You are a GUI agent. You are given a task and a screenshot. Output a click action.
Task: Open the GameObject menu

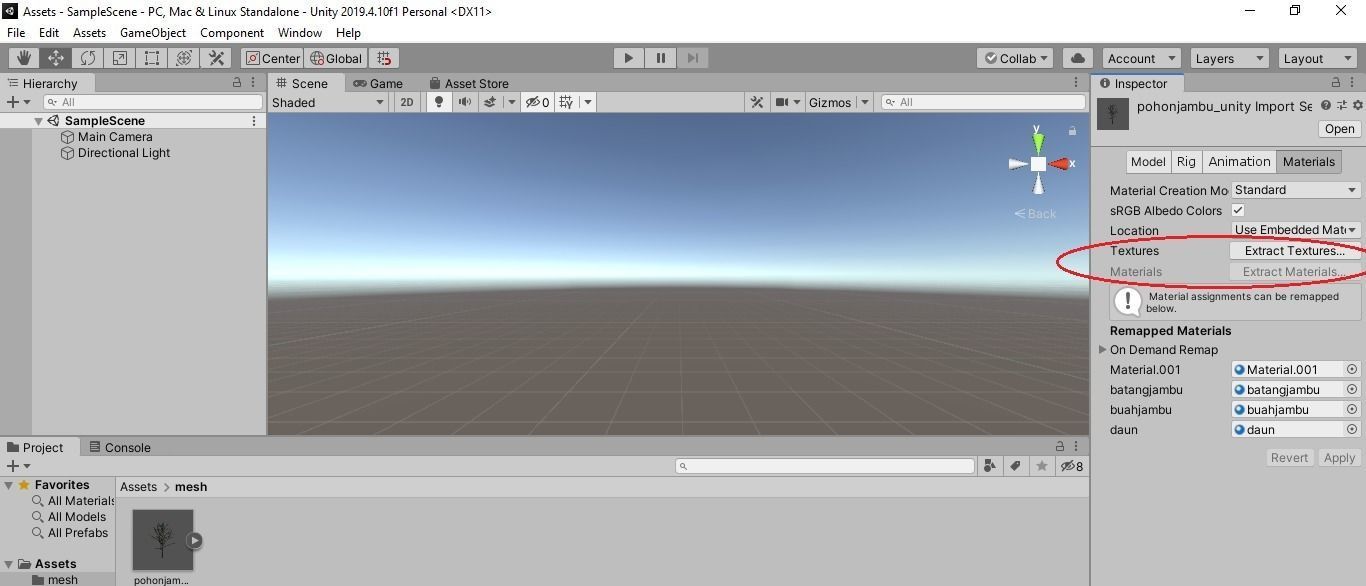pyautogui.click(x=153, y=32)
